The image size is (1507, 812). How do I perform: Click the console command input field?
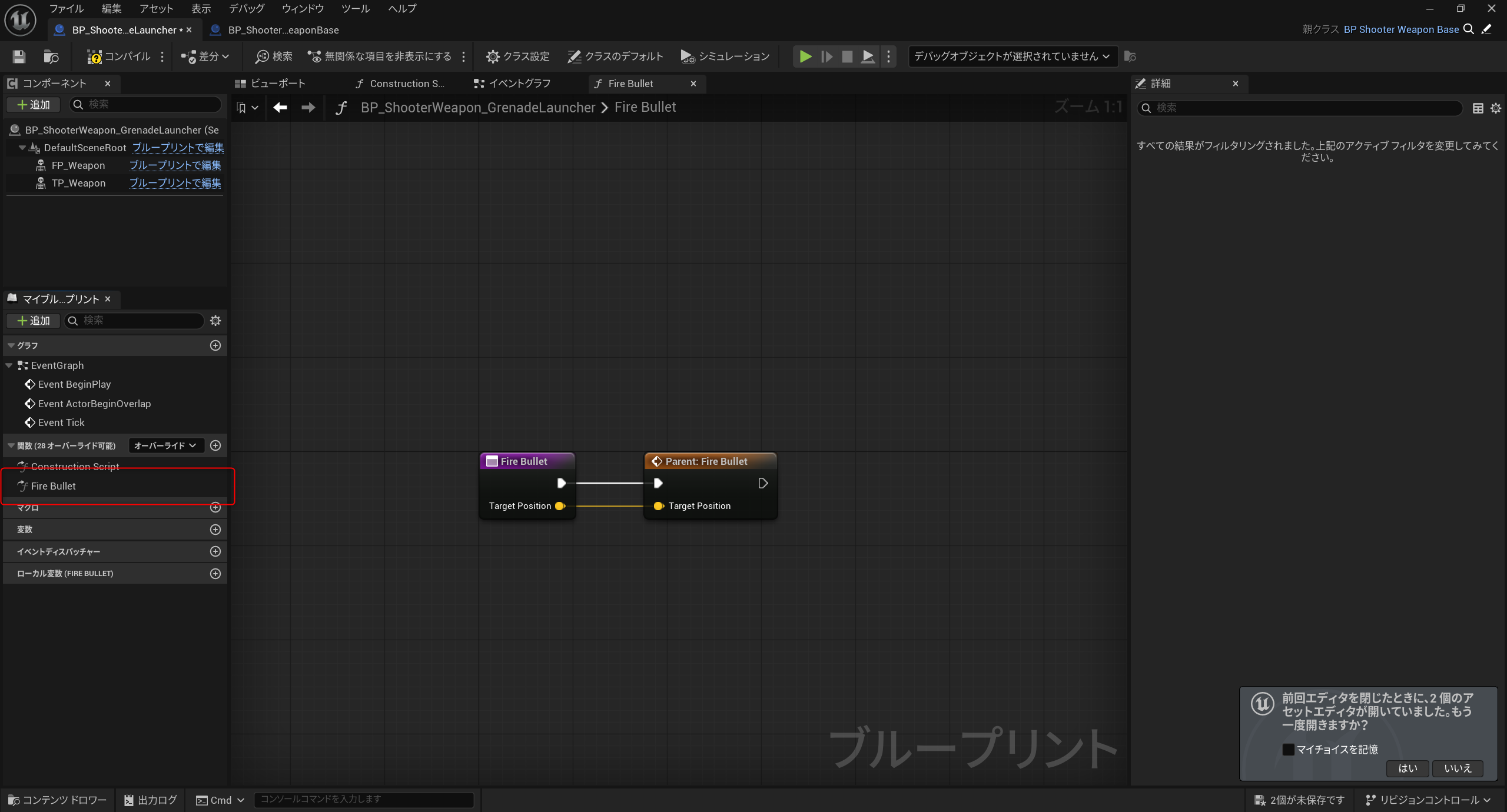coord(363,799)
